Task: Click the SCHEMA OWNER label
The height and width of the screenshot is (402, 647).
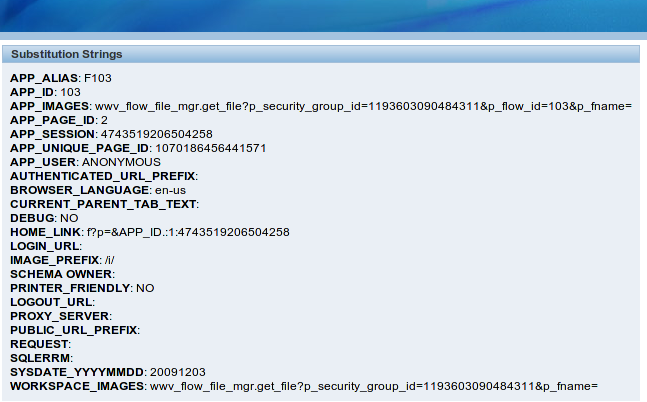Action: (x=61, y=274)
